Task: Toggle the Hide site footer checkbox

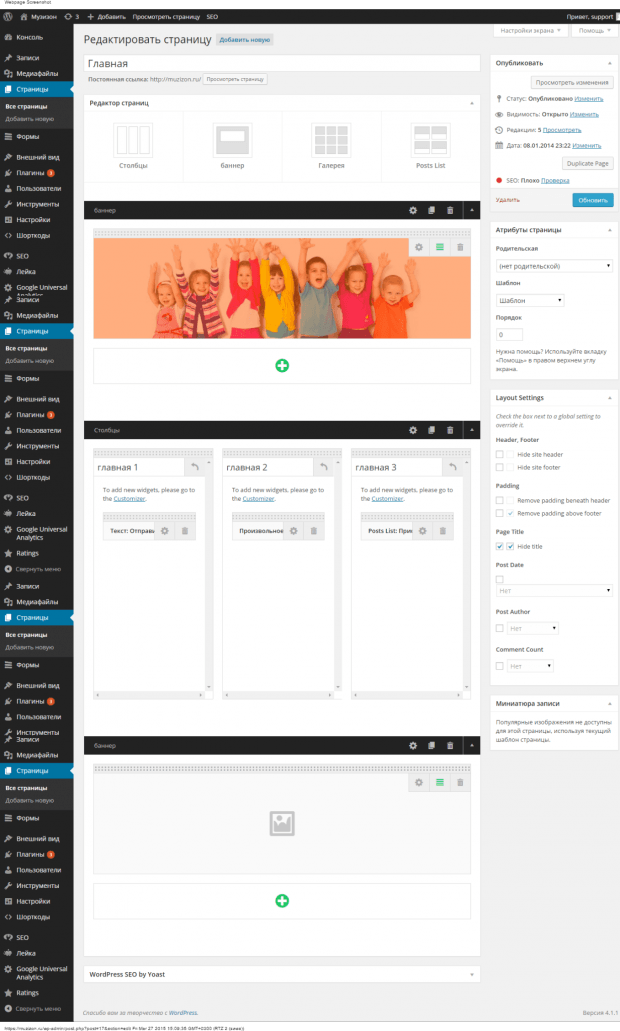Action: click(x=499, y=467)
